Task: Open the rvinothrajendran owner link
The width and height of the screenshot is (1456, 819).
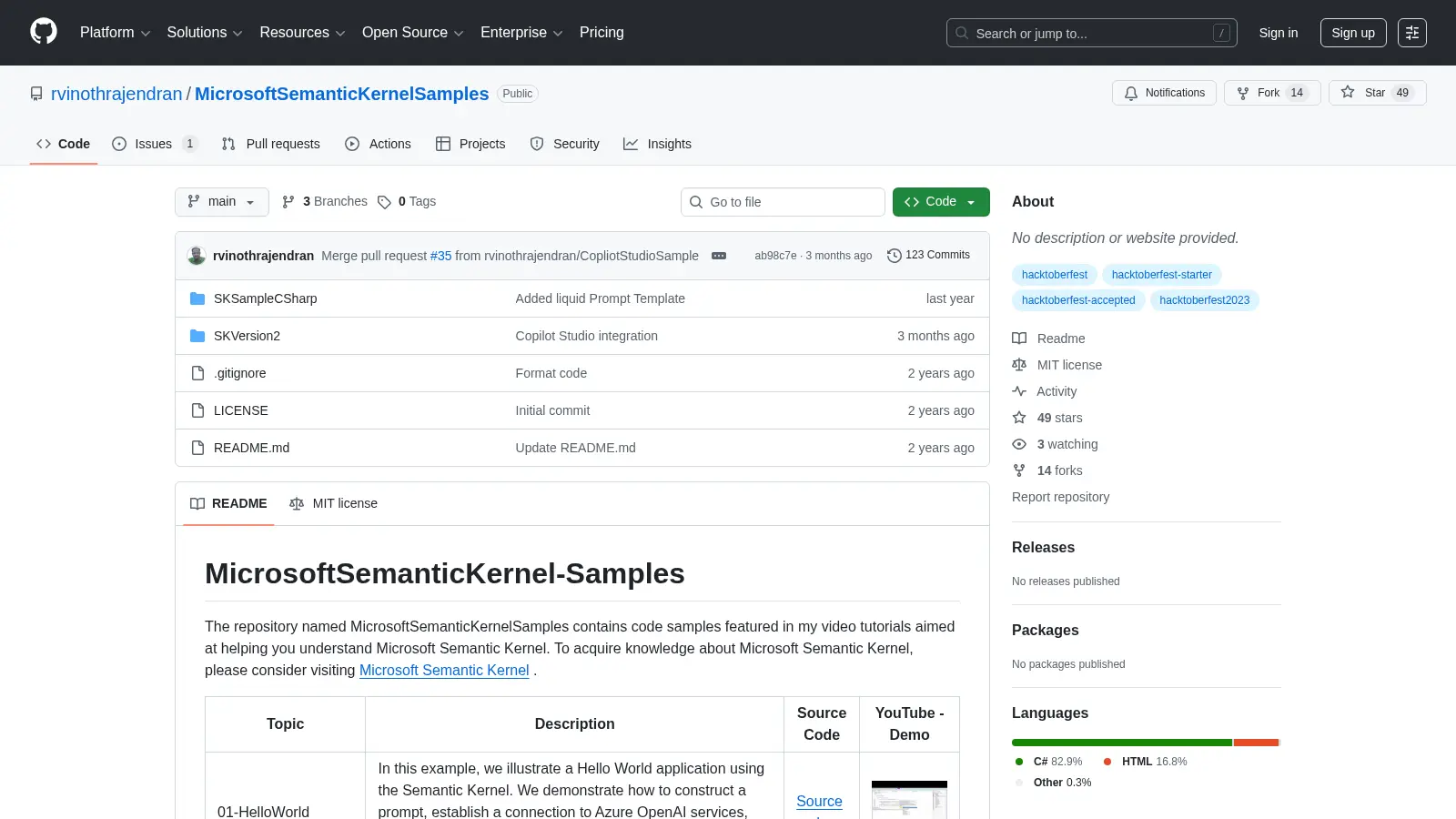Action: [x=116, y=94]
